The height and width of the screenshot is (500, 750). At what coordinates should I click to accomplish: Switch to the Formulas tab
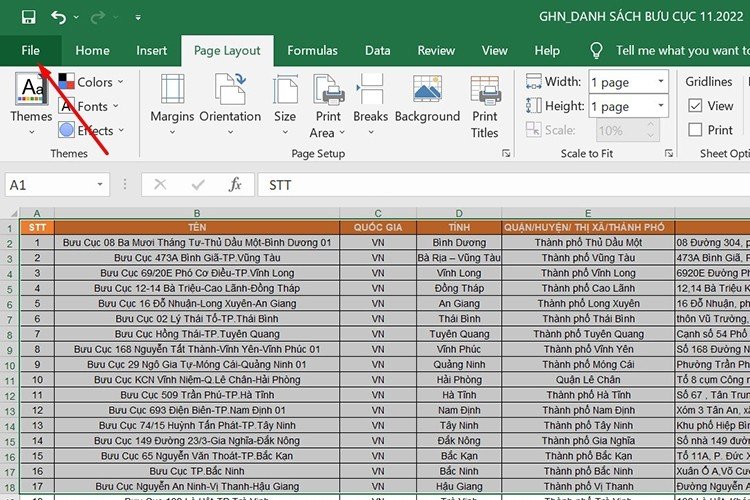[312, 50]
